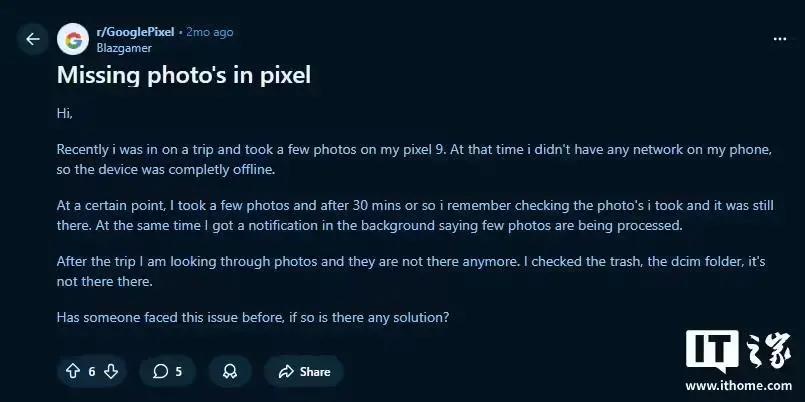
Task: Click the comment count number 5
Action: 179,372
